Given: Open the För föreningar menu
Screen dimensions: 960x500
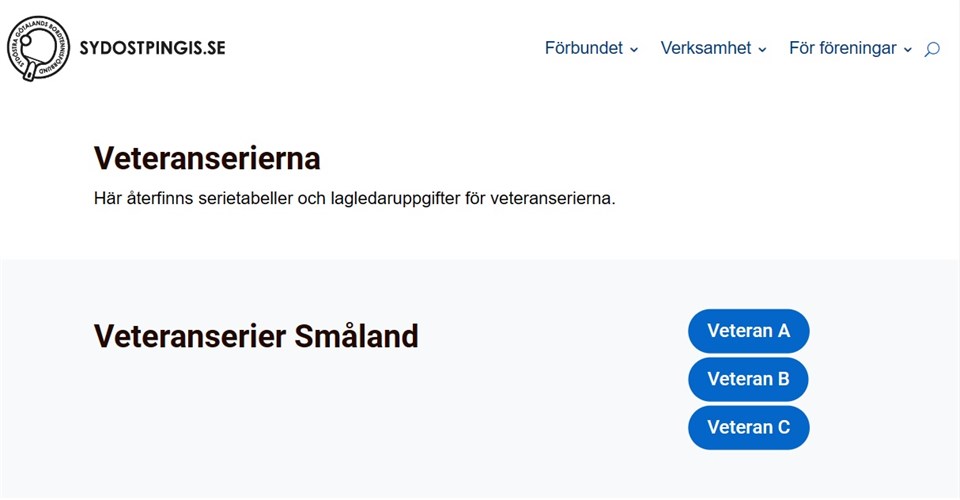Looking at the screenshot, I should coord(842,48).
